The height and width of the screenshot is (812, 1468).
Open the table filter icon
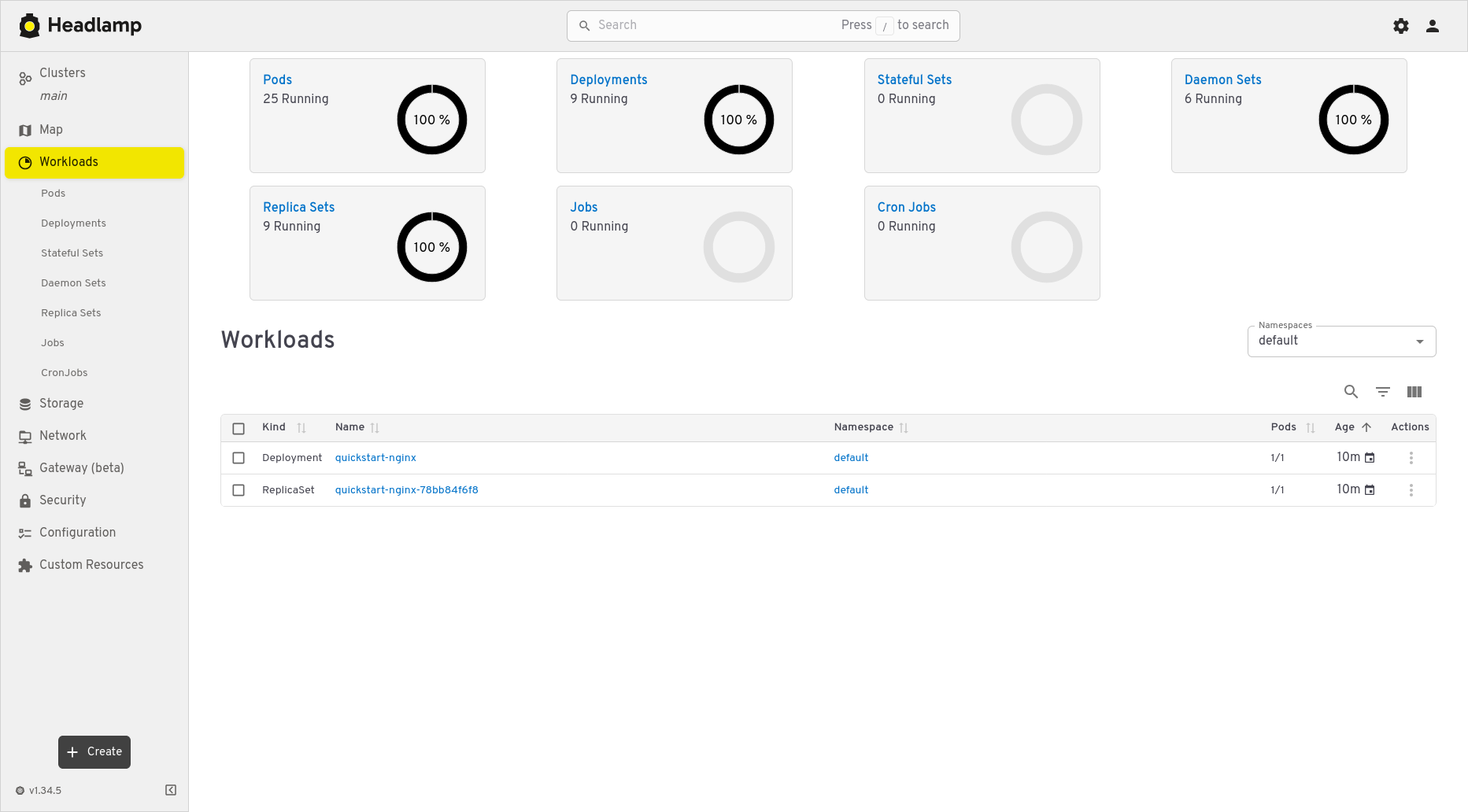click(1382, 392)
